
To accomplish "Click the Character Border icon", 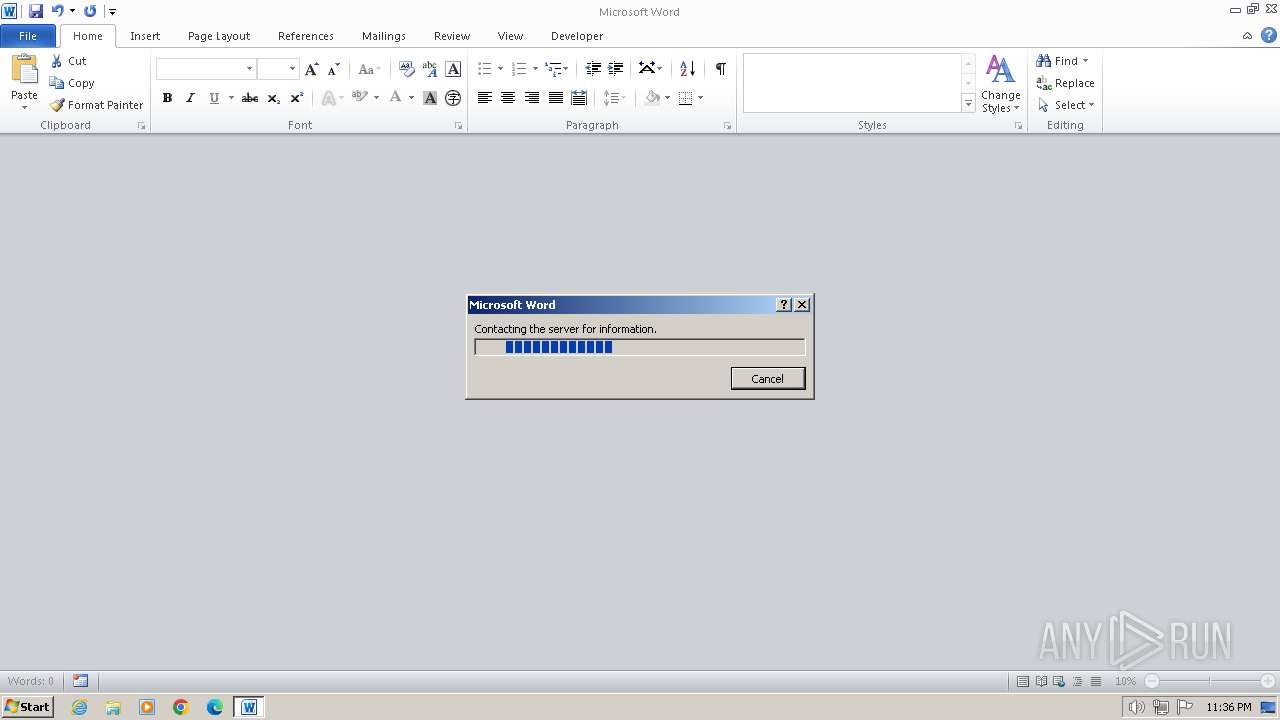I will click(453, 69).
